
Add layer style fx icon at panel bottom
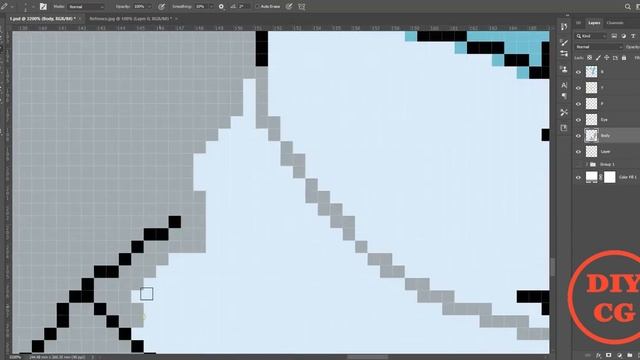pyautogui.click(x=598, y=356)
